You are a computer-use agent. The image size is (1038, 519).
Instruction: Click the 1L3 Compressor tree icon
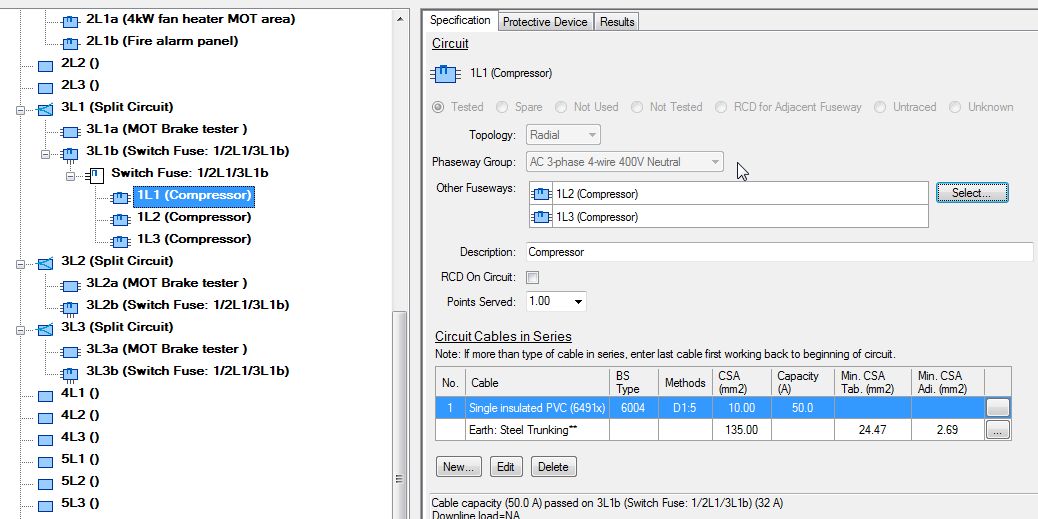point(120,242)
